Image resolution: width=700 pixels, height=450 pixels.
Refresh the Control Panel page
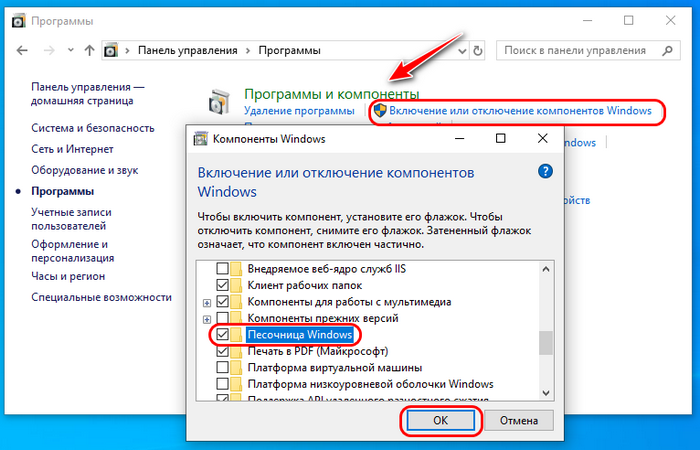pyautogui.click(x=478, y=51)
